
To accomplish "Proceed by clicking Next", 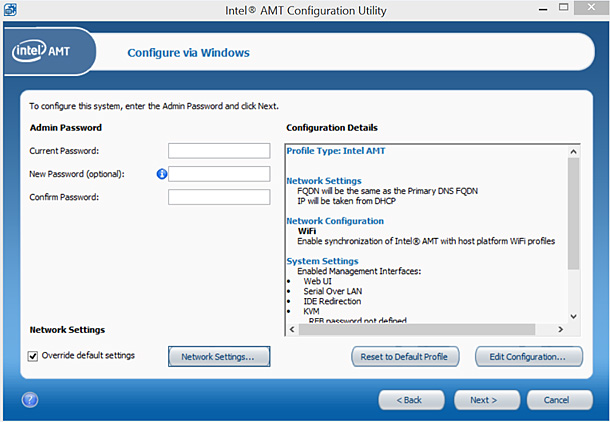I will pyautogui.click(x=483, y=400).
